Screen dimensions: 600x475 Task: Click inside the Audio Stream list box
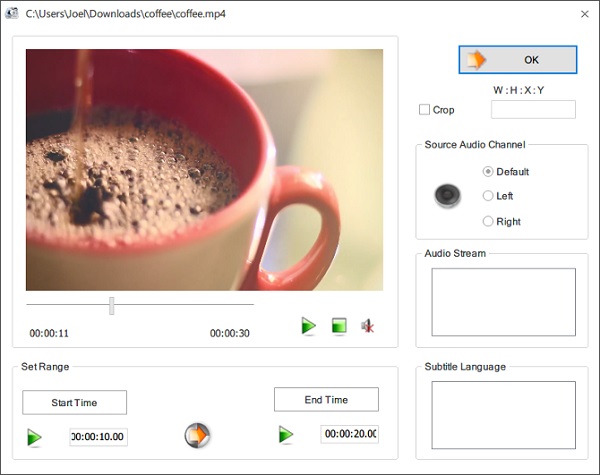pos(504,302)
